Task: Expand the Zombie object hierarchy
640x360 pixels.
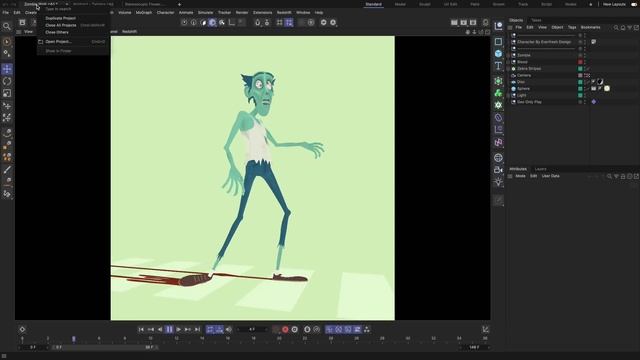Action: [x=509, y=55]
